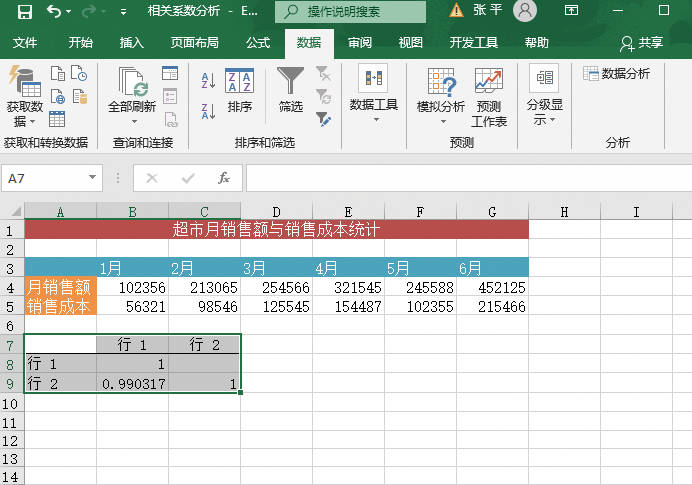Click the red title cell 超市月销售额与销售成本统计
The width and height of the screenshot is (692, 485).
[x=276, y=229]
